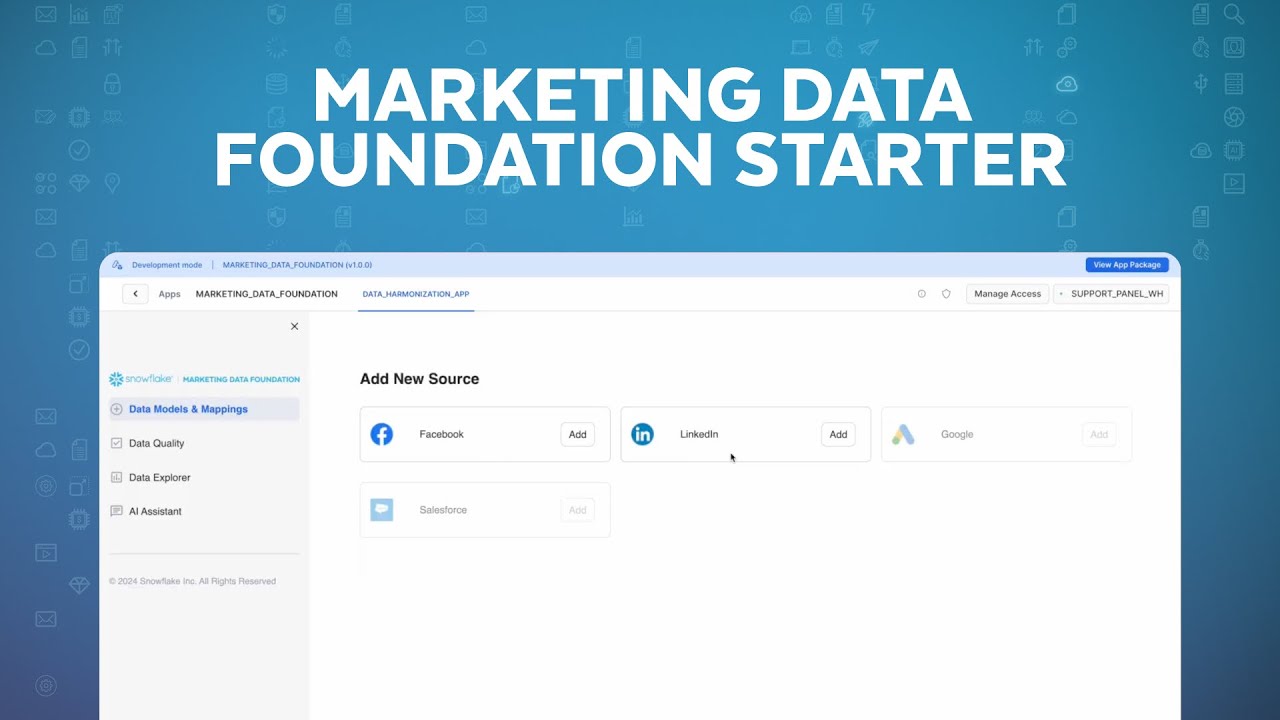
Task: Click the Development mode label
Action: pyautogui.click(x=167, y=265)
